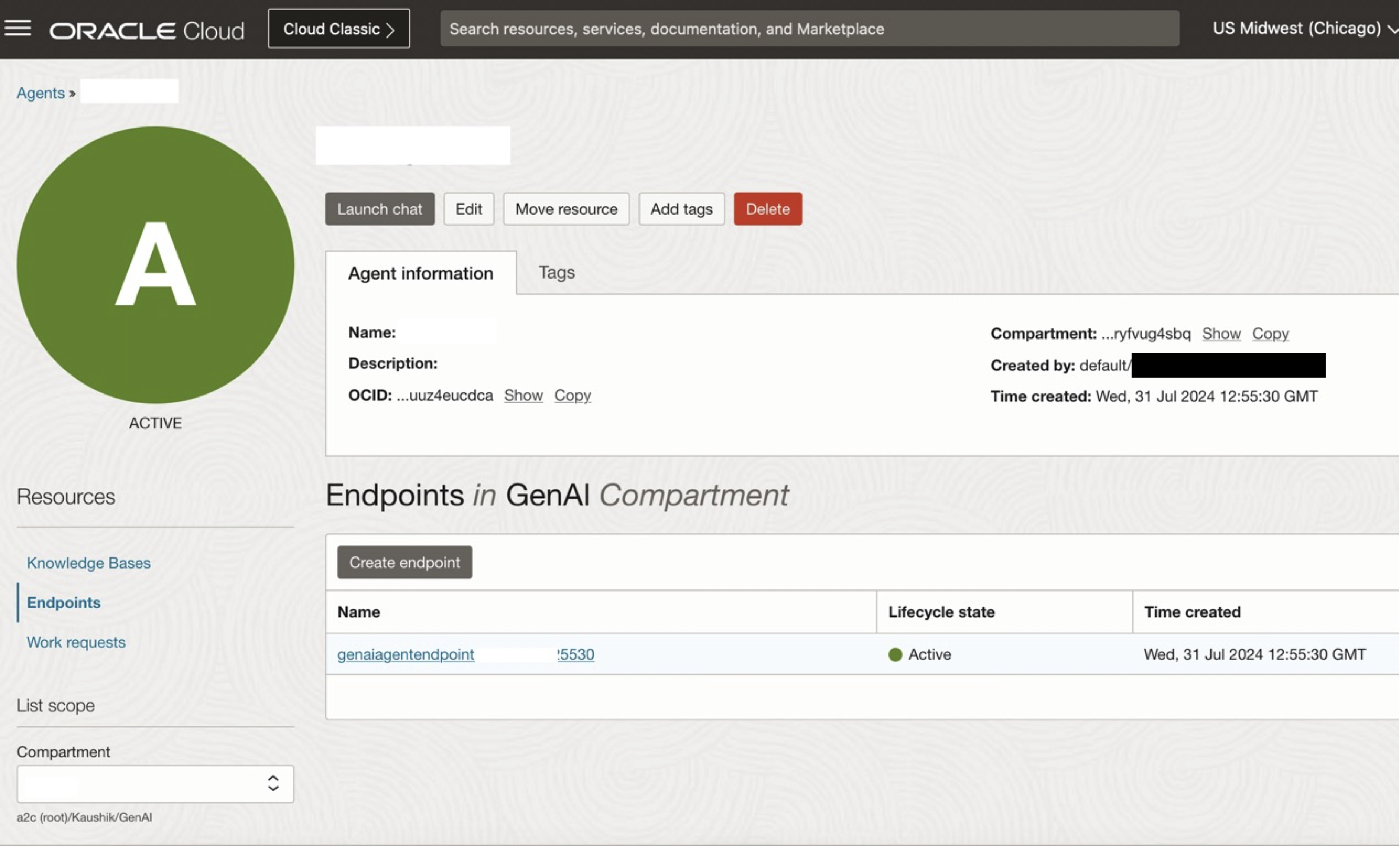The image size is (1400, 846).
Task: Click the Oracle Cloud logo
Action: [x=146, y=30]
